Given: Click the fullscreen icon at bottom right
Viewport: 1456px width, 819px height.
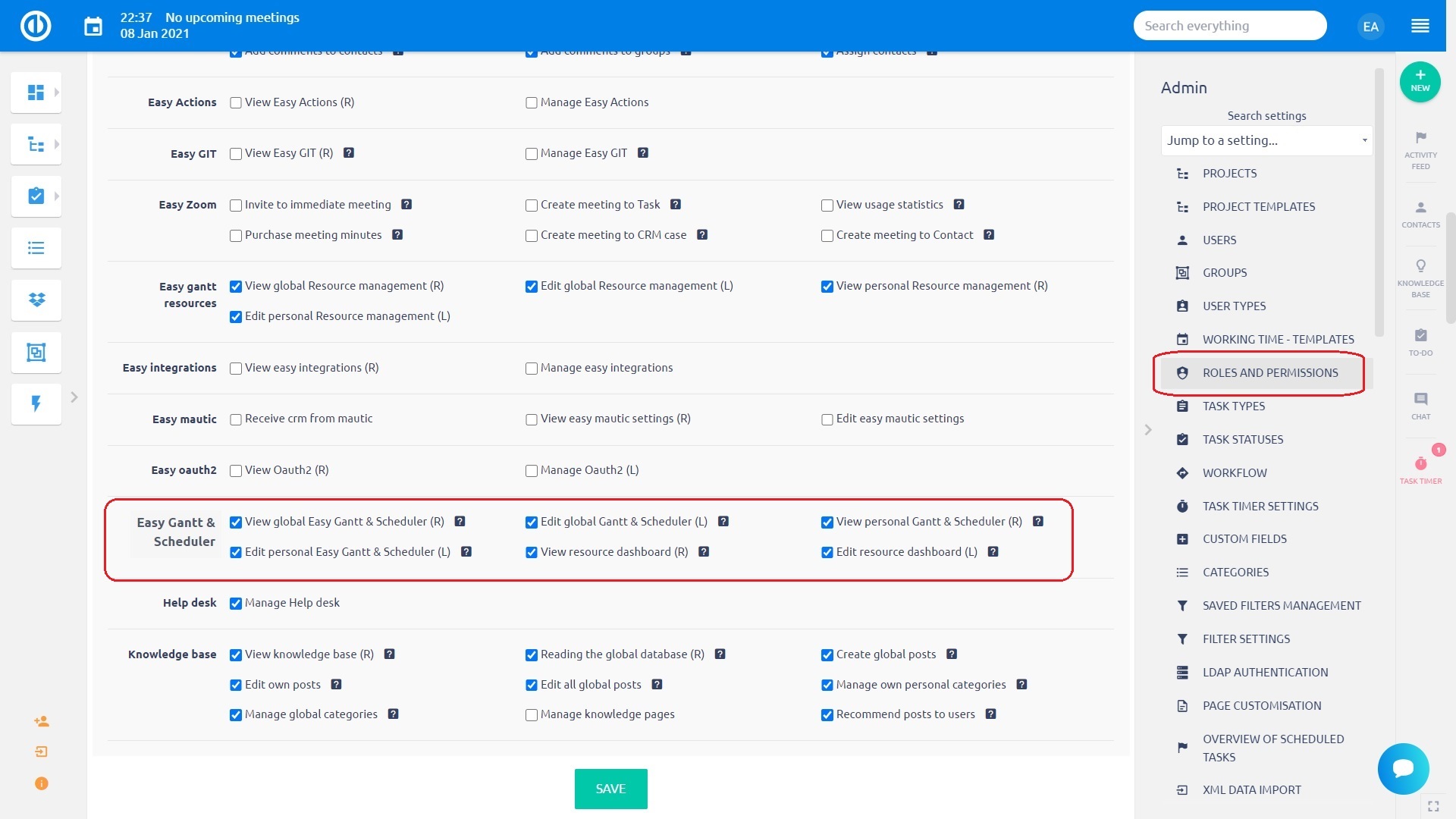Looking at the screenshot, I should pos(1432,806).
